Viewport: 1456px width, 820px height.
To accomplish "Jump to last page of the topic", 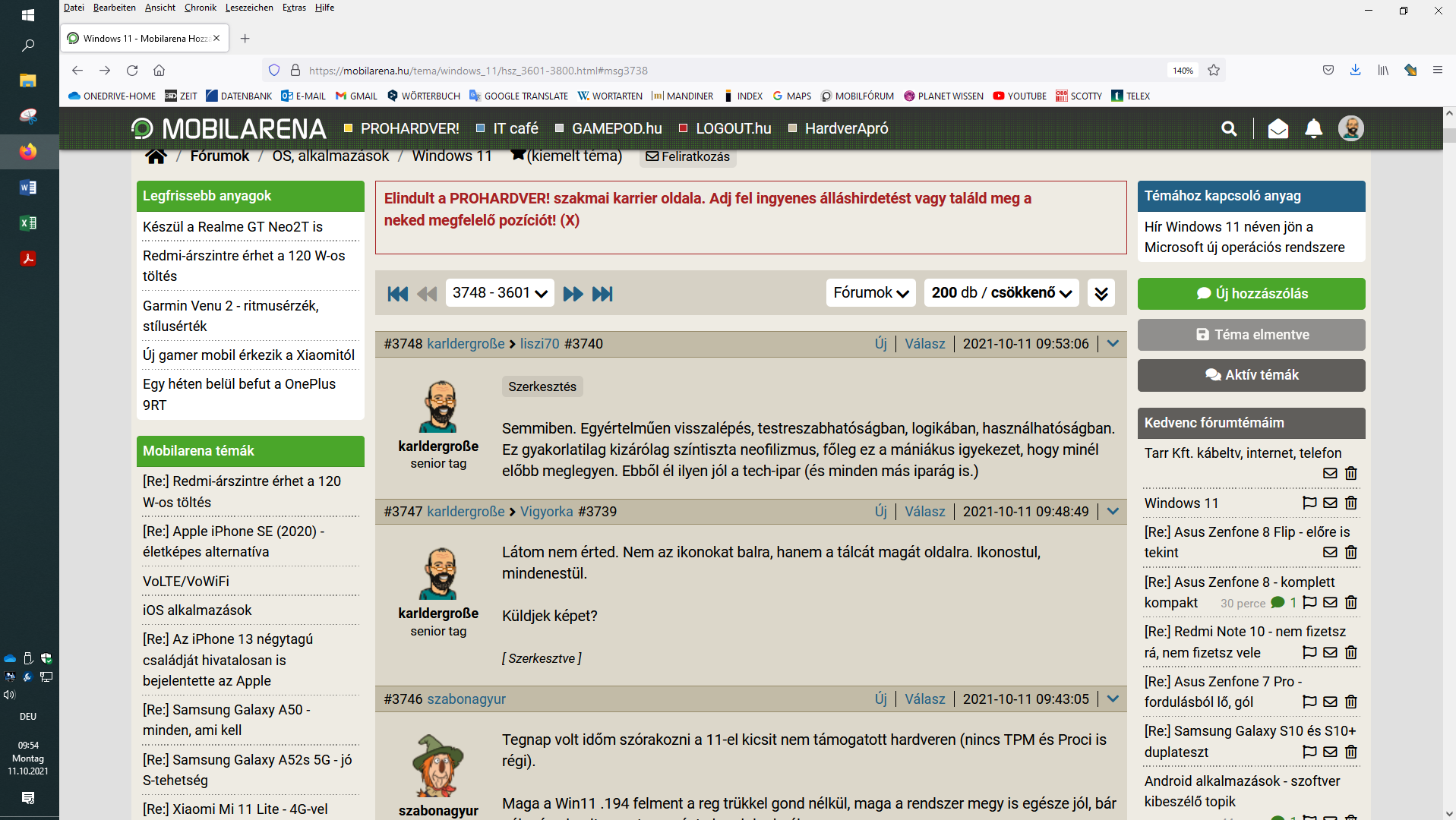I will (602, 294).
